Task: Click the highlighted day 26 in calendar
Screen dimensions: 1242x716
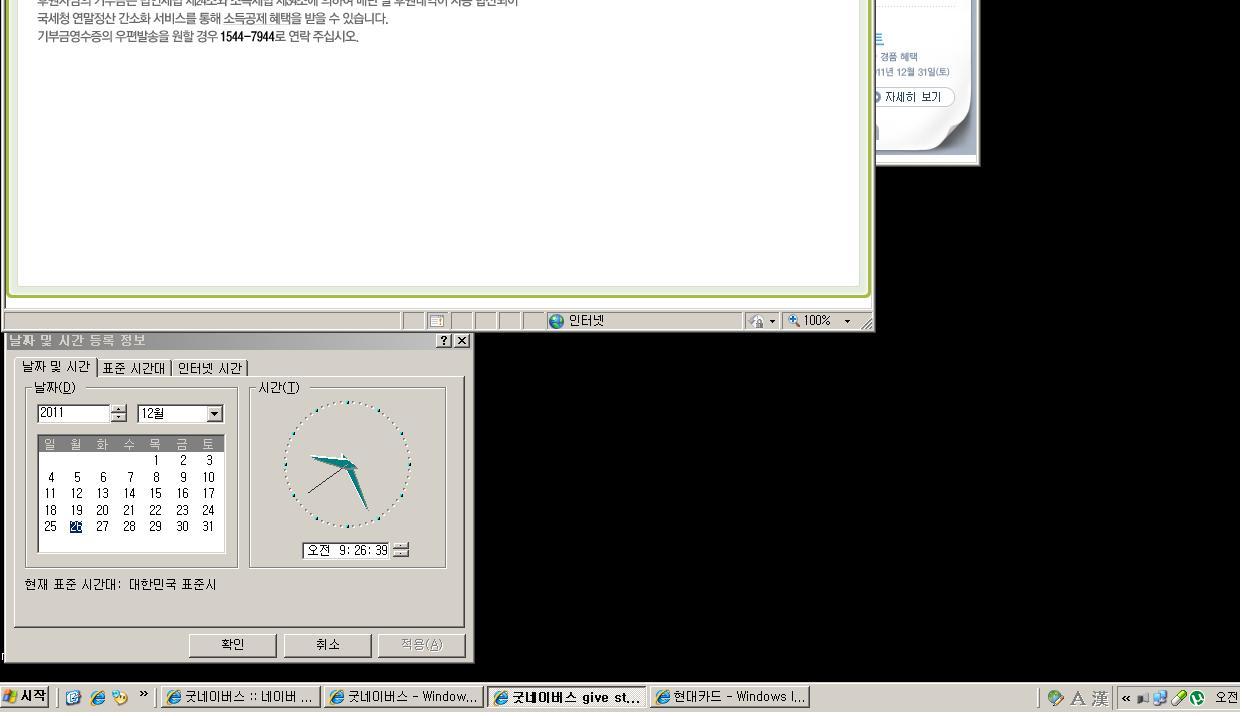Action: click(x=76, y=526)
